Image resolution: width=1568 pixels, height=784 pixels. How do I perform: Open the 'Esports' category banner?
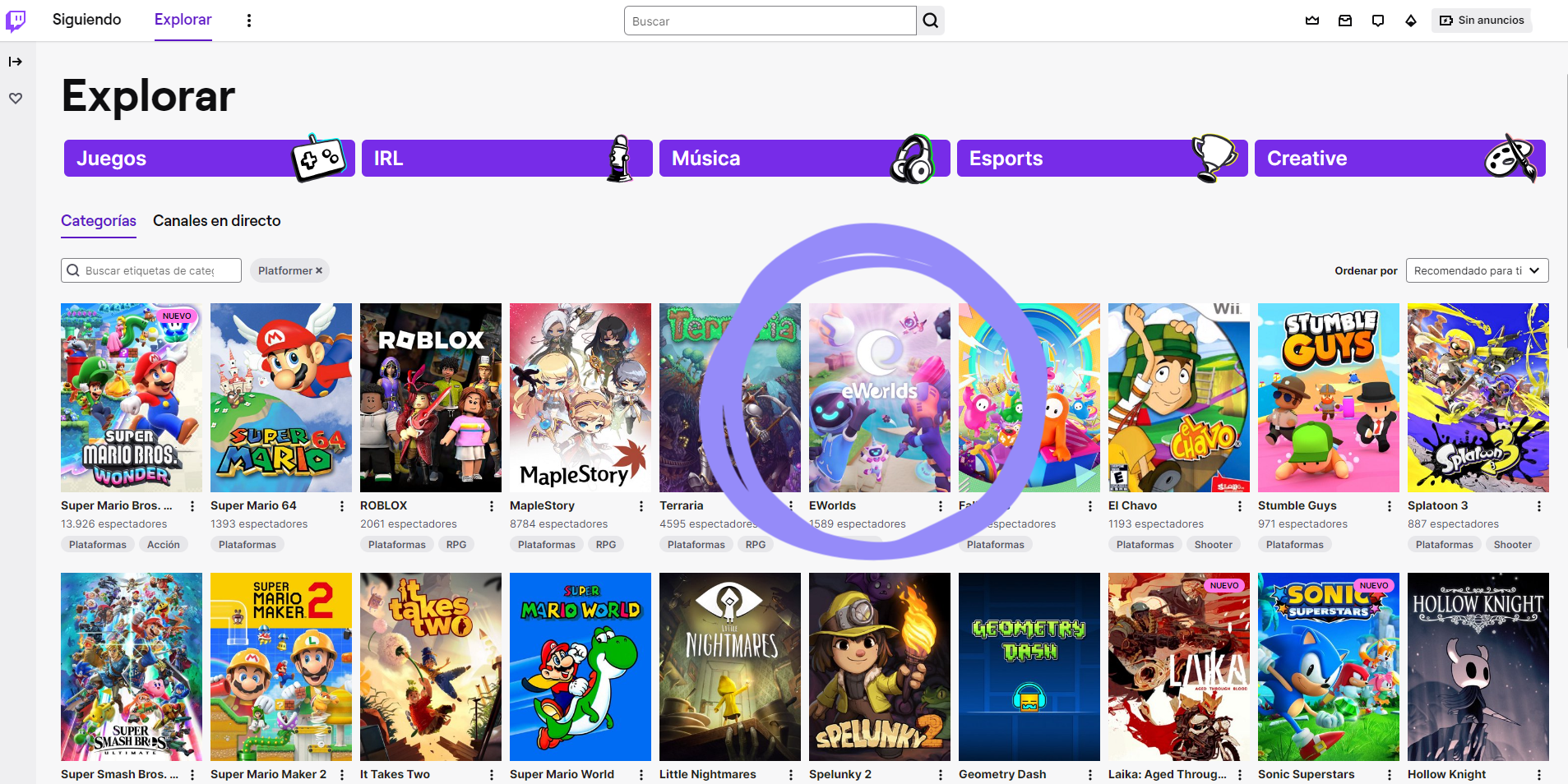pyautogui.click(x=1102, y=158)
